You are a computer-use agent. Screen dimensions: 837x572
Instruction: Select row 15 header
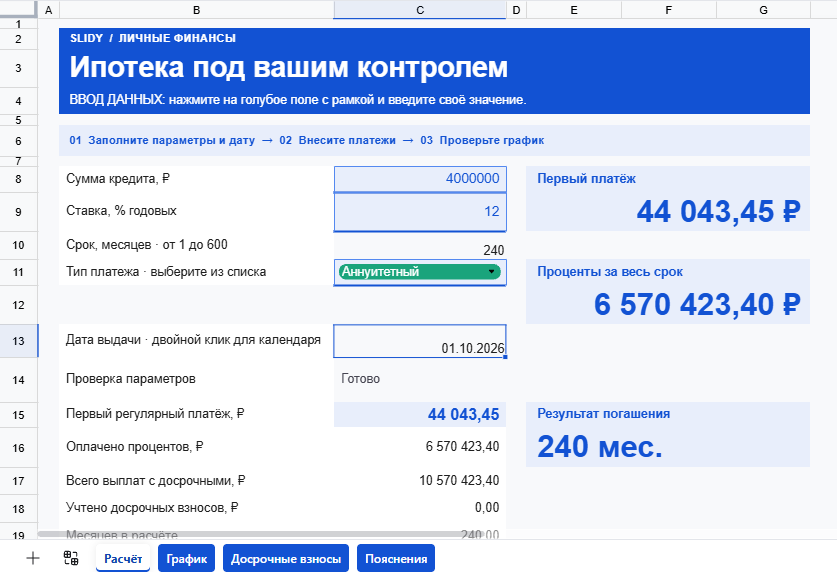point(19,415)
